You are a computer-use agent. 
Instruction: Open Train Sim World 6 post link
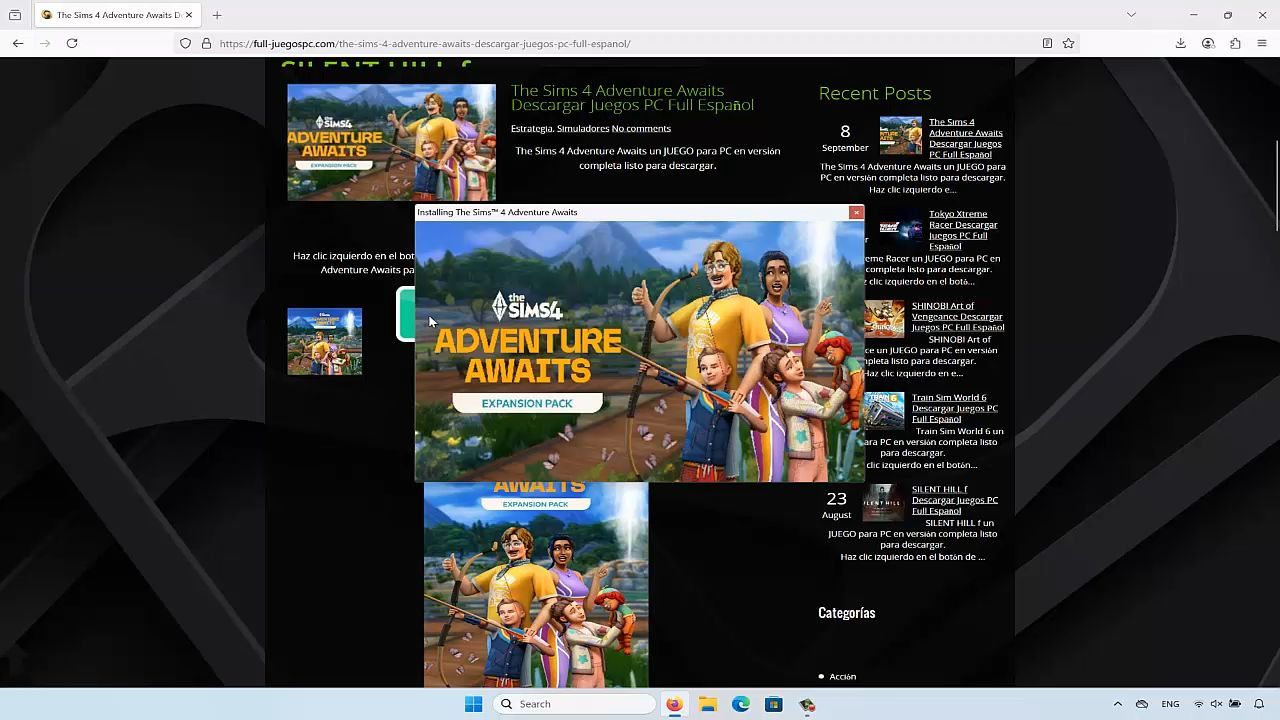tap(955, 408)
